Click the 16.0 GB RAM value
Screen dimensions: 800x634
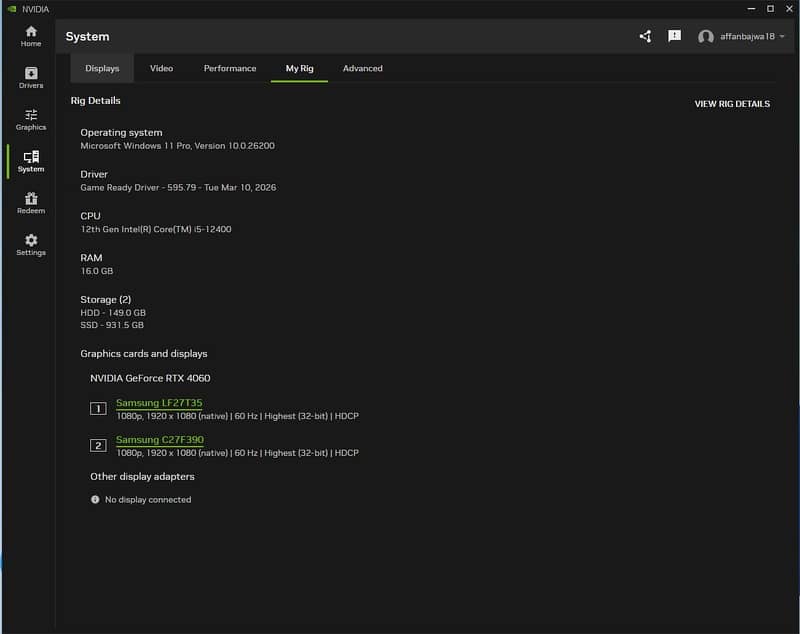(x=96, y=271)
